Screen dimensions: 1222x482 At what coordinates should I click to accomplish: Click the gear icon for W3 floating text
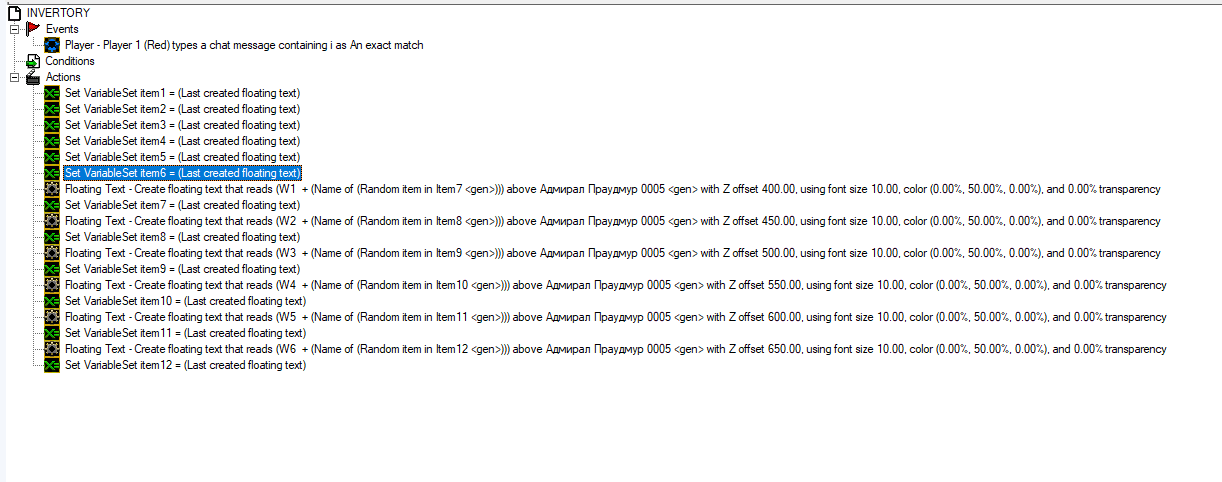tap(52, 253)
